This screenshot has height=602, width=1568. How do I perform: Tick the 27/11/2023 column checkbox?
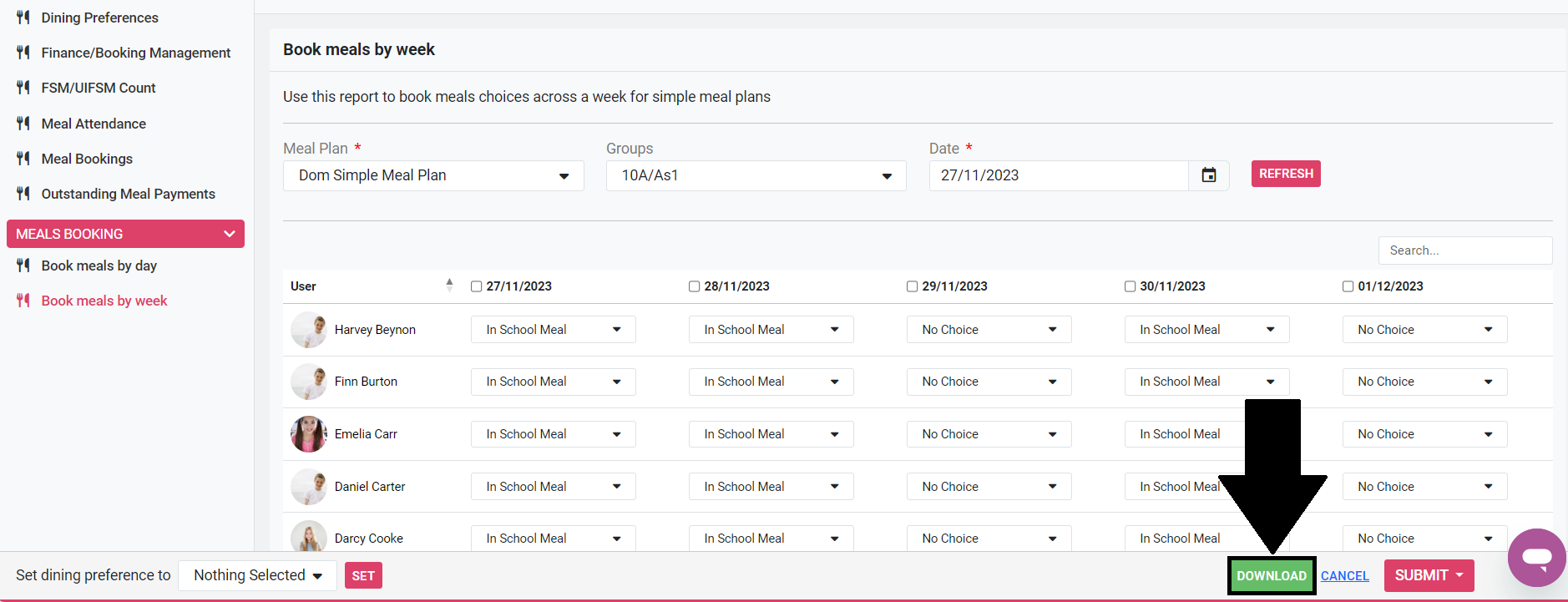tap(477, 286)
